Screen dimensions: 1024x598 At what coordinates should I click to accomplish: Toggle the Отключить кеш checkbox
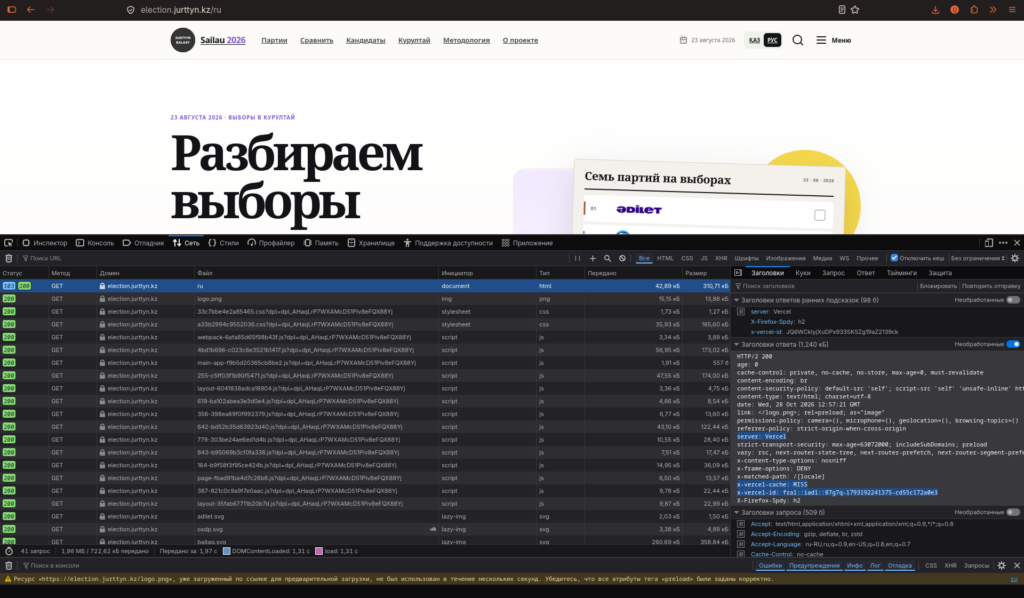coord(894,258)
